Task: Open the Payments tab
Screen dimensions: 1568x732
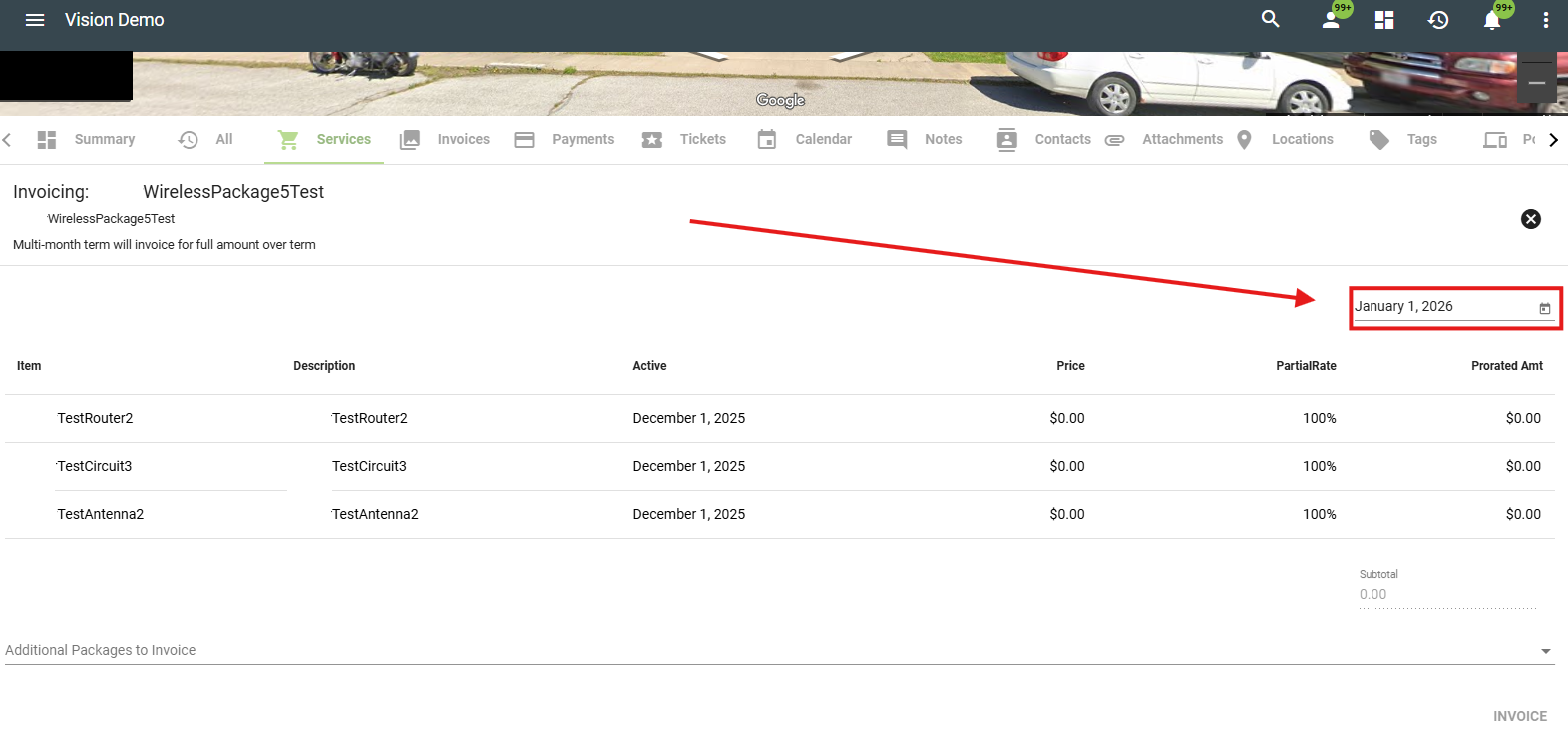Action: [565, 140]
